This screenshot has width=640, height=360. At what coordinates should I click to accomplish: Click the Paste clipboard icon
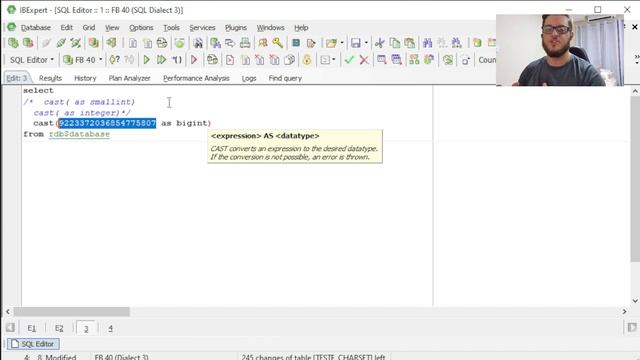pos(409,42)
